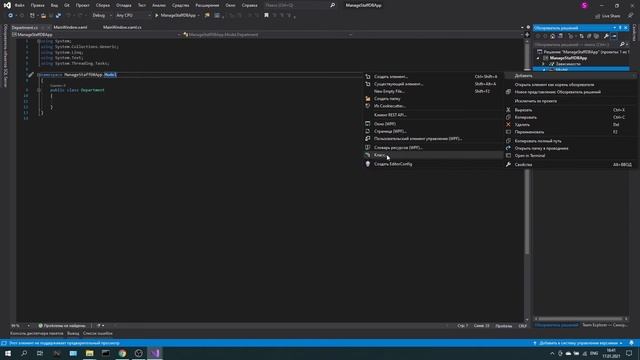This screenshot has height=360, width=640.
Task: Open the account profile avatar
Action: click(x=584, y=5)
